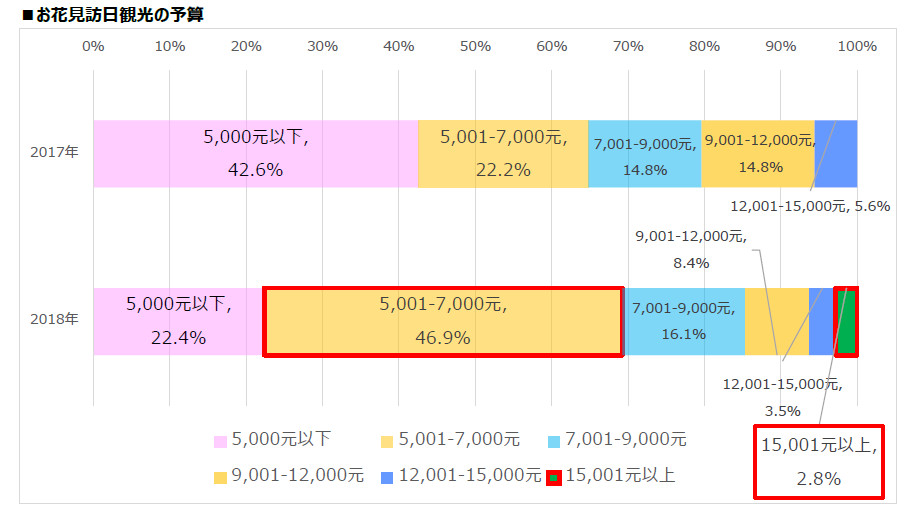
Task: Click the 9,001-12,000元 legend swatch
Action: [220, 477]
